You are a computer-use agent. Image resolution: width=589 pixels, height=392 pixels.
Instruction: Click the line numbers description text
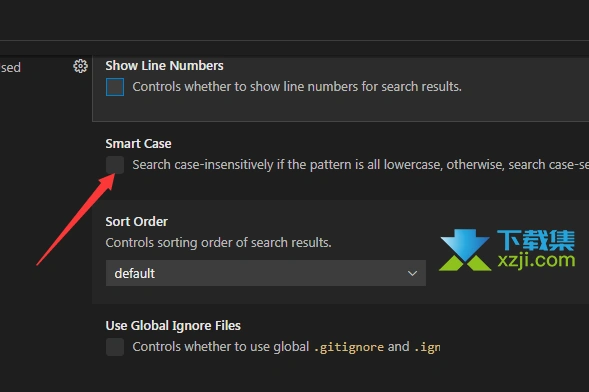297,87
